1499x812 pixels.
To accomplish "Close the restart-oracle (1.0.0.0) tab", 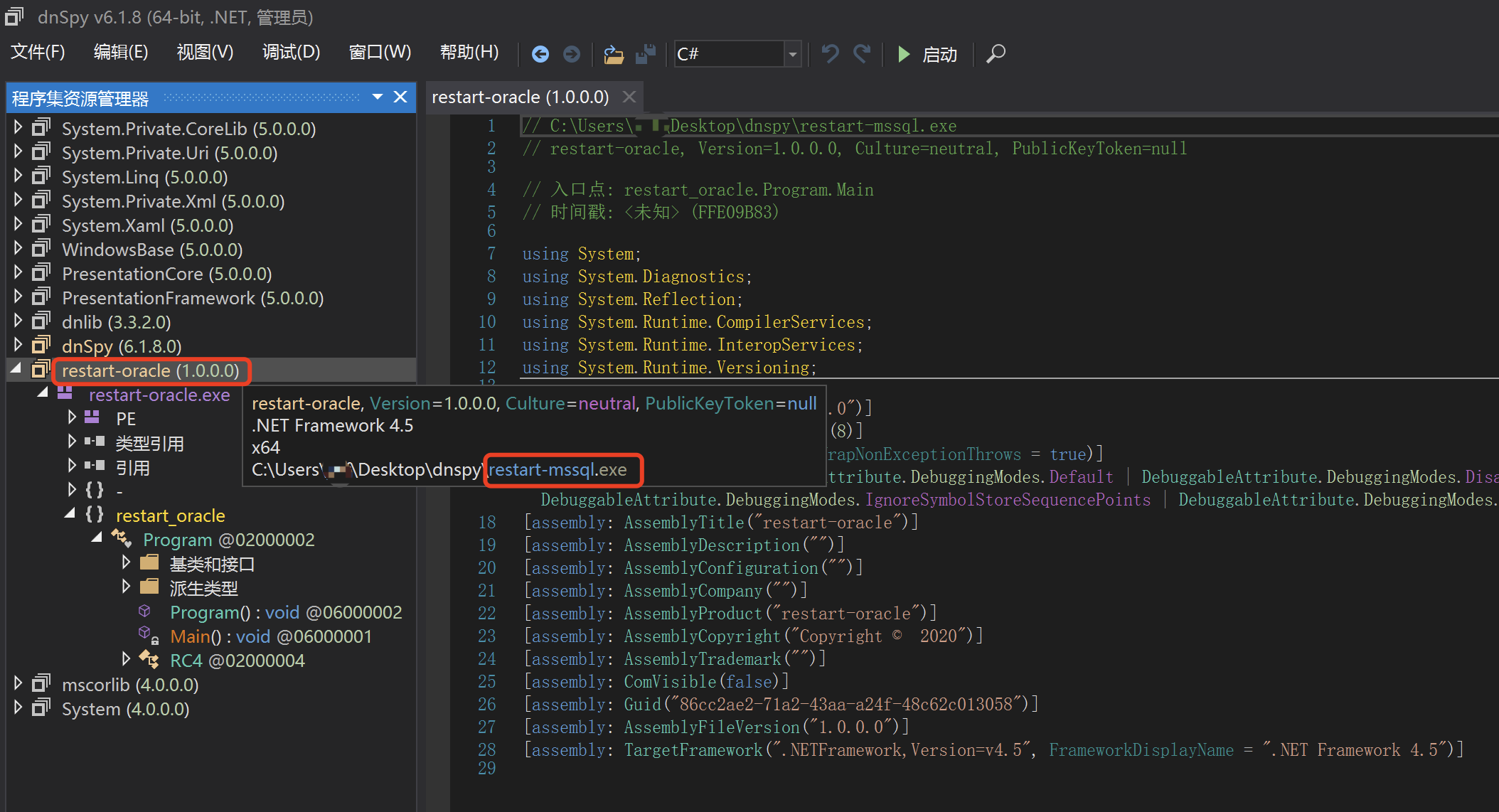I will (x=629, y=97).
